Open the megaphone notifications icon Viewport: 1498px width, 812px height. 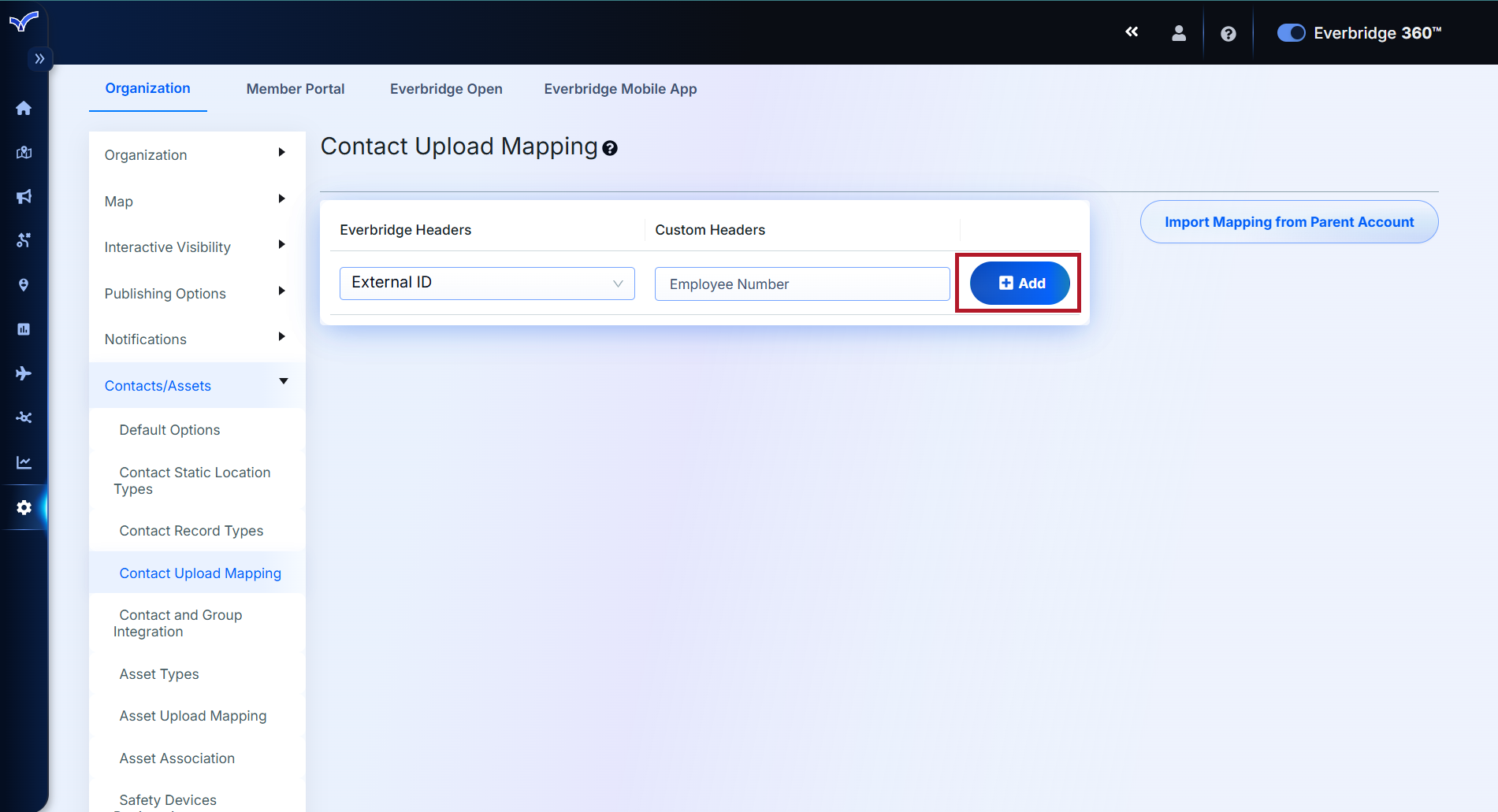24,196
